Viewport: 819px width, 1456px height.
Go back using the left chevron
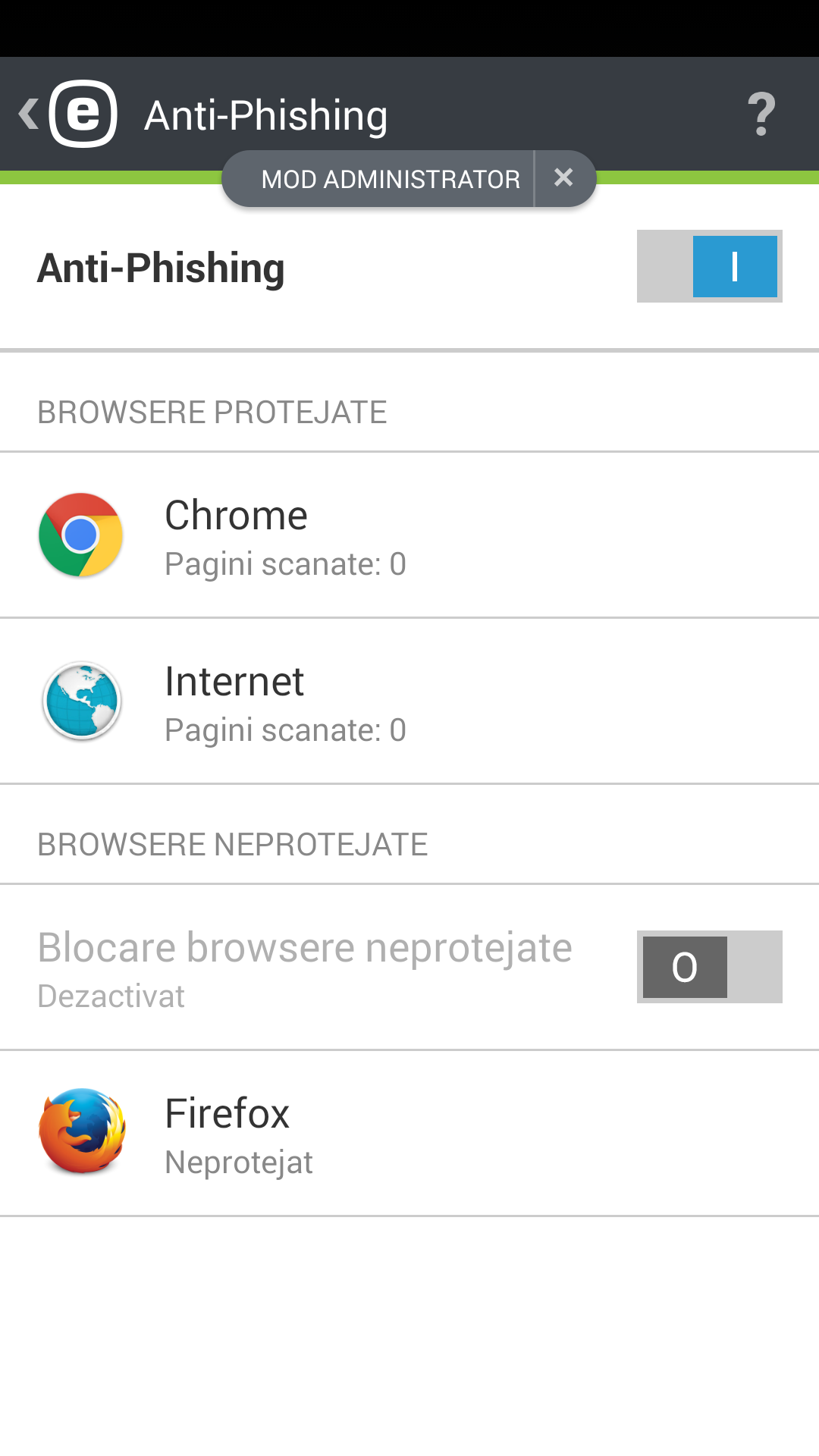tap(28, 114)
